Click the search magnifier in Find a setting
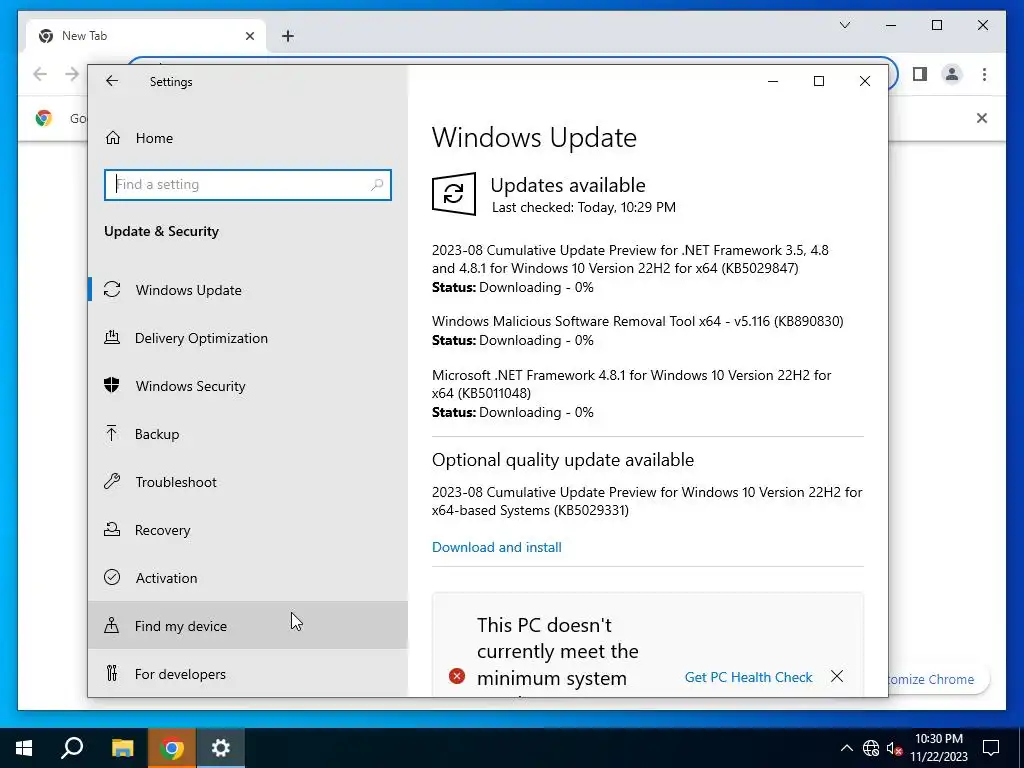The height and width of the screenshot is (768, 1024). pos(377,185)
